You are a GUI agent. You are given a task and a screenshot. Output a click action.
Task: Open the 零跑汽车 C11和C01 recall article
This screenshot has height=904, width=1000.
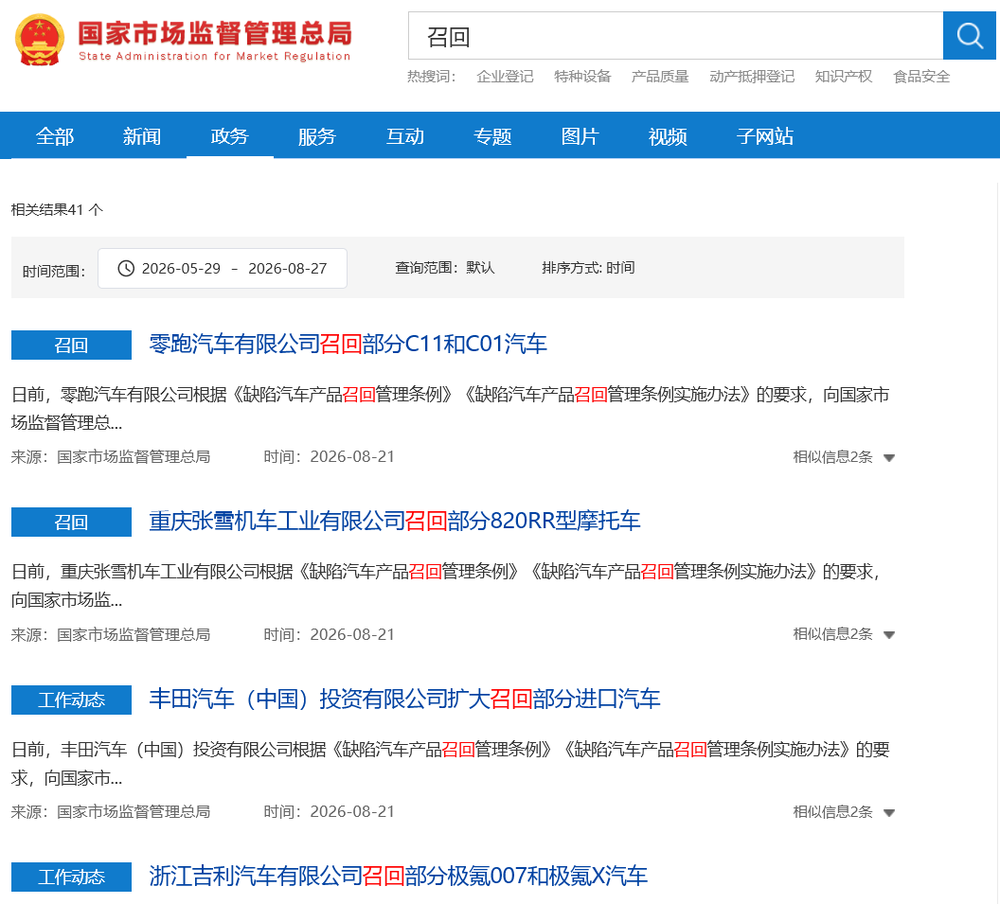pos(348,345)
